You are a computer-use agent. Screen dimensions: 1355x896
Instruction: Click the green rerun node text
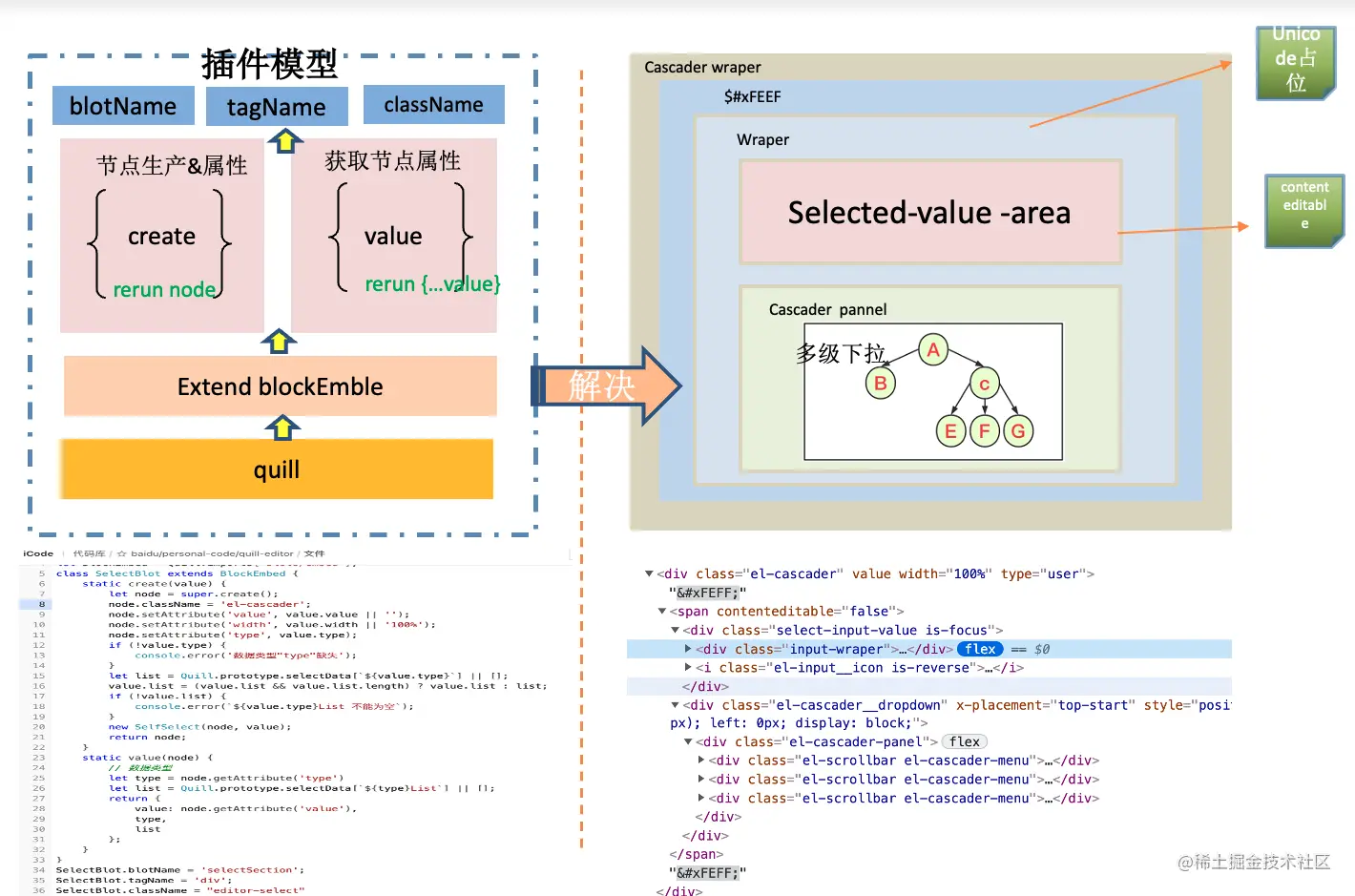click(164, 290)
